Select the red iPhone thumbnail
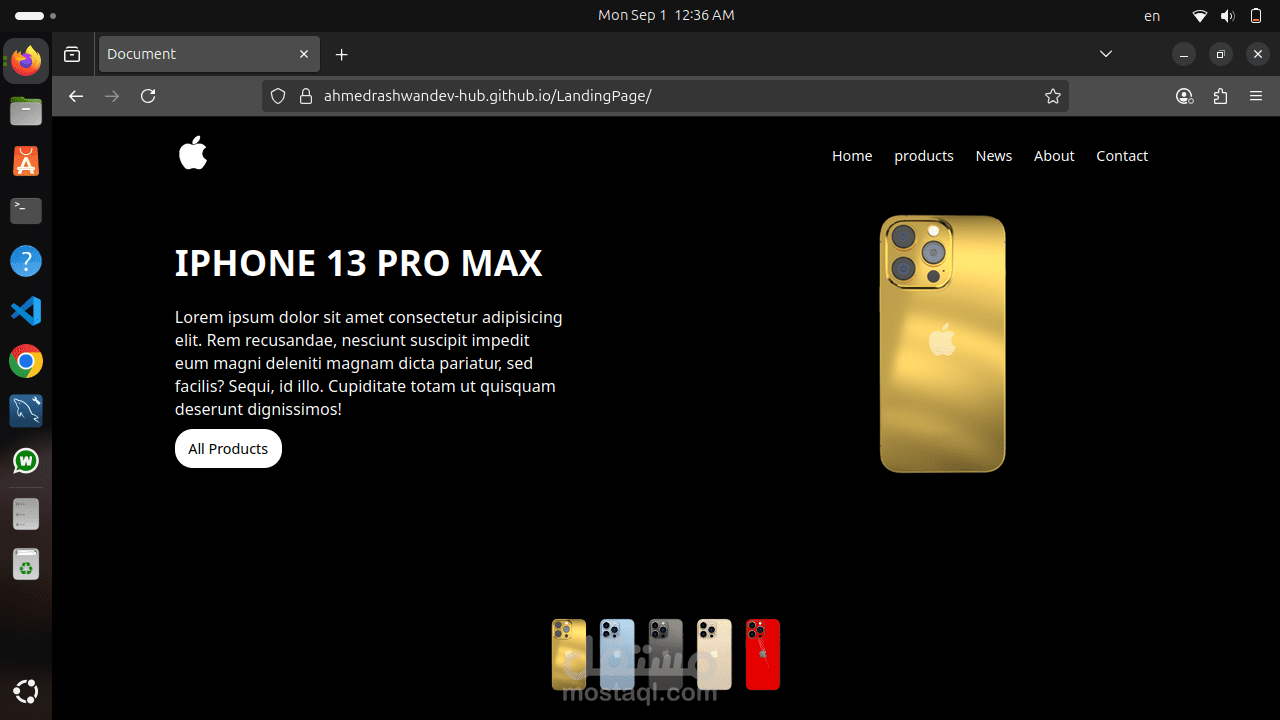The height and width of the screenshot is (720, 1280). [763, 655]
